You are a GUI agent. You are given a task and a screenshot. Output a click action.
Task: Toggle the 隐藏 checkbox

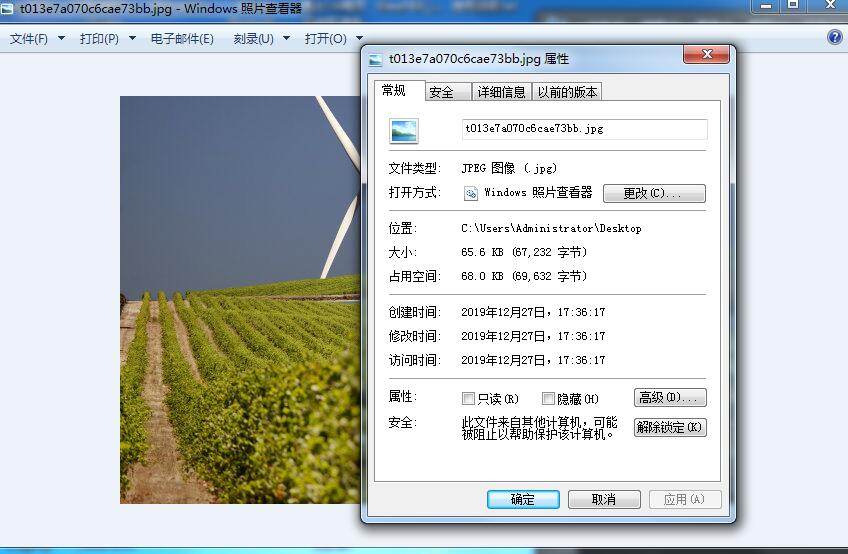pos(548,398)
